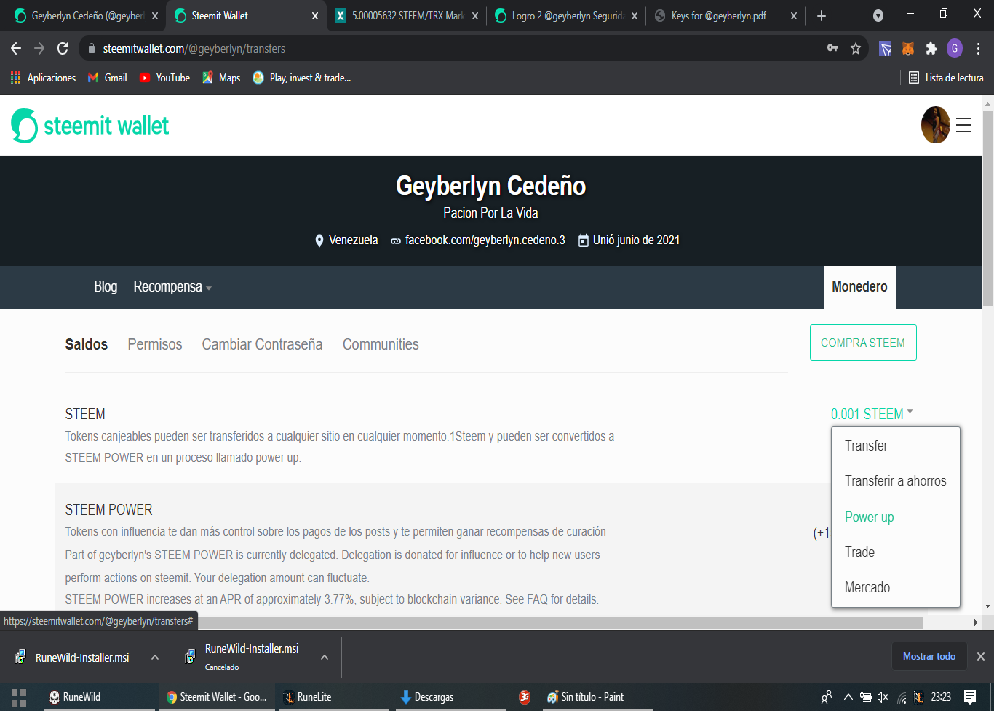
Task: Close the downloads bar
Action: pos(981,657)
